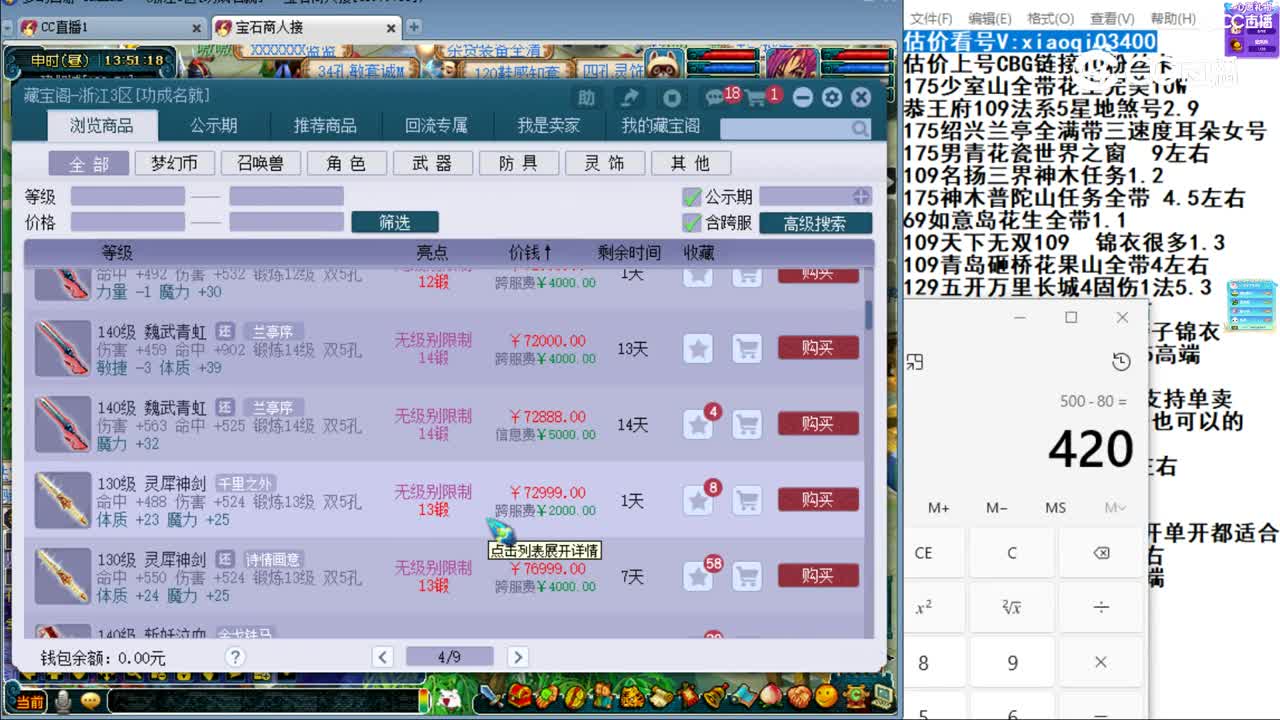
Task: Favorite the ¥72888.00 魏武青虹 listing
Action: [698, 424]
